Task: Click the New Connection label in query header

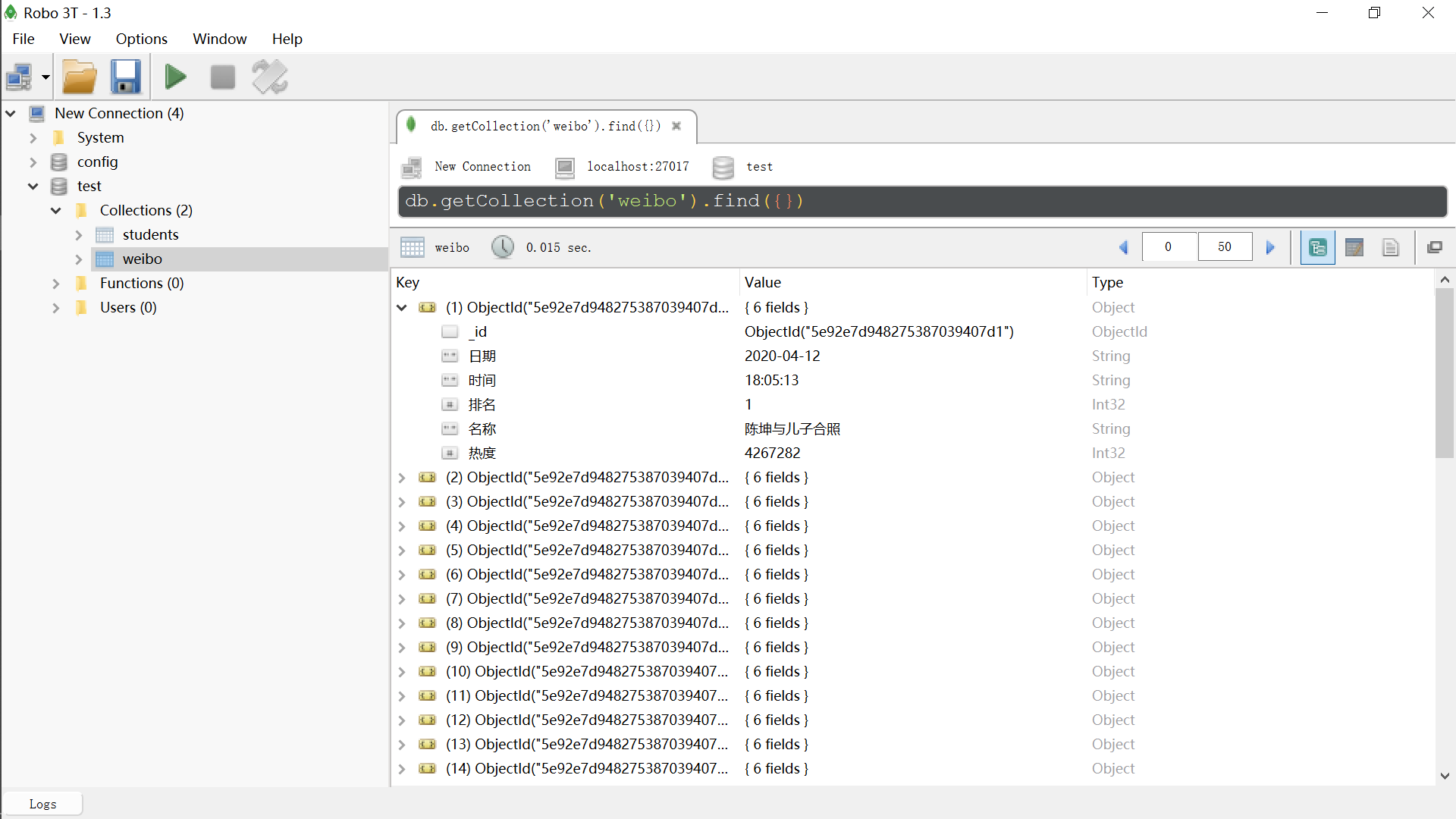Action: pyautogui.click(x=482, y=167)
